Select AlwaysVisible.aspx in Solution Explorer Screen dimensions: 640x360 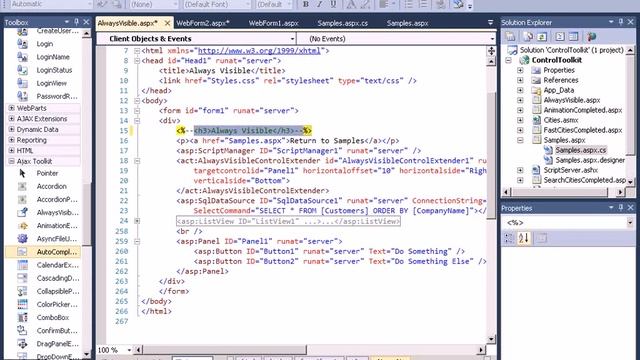pyautogui.click(x=571, y=100)
